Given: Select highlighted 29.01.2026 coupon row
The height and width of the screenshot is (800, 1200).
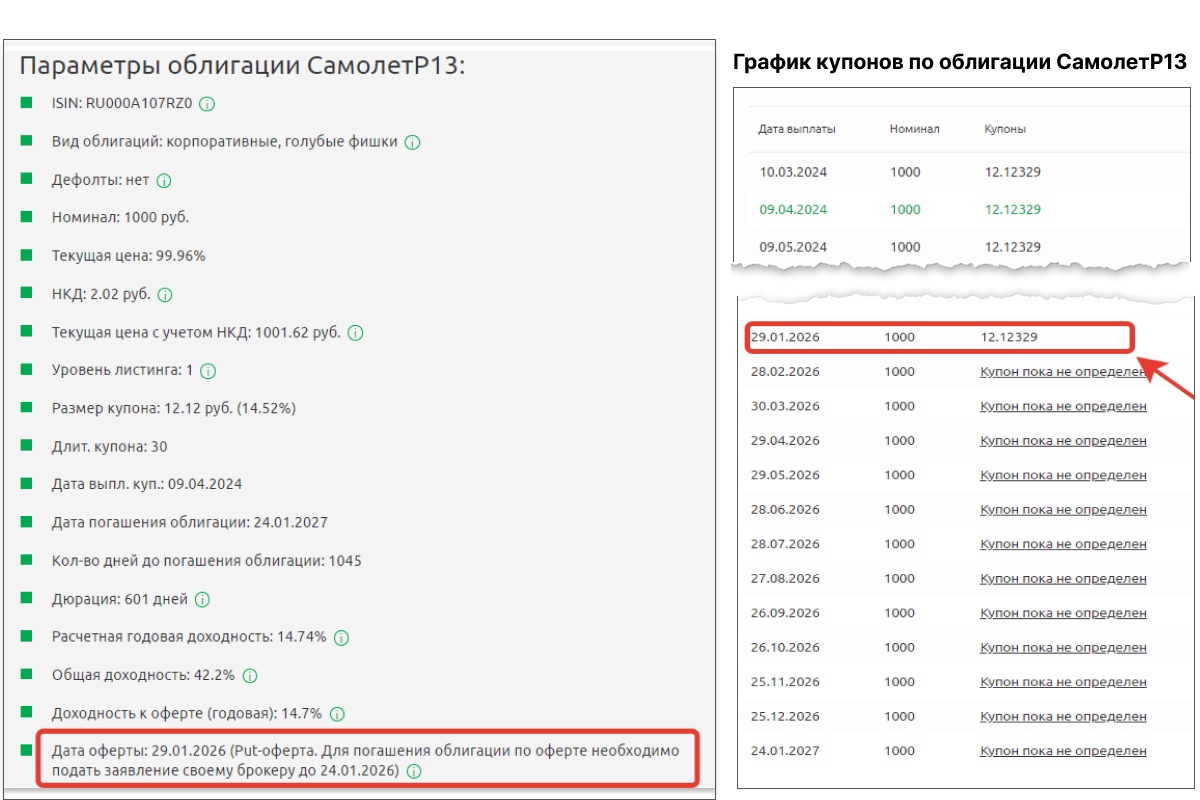Looking at the screenshot, I should pyautogui.click(x=940, y=338).
